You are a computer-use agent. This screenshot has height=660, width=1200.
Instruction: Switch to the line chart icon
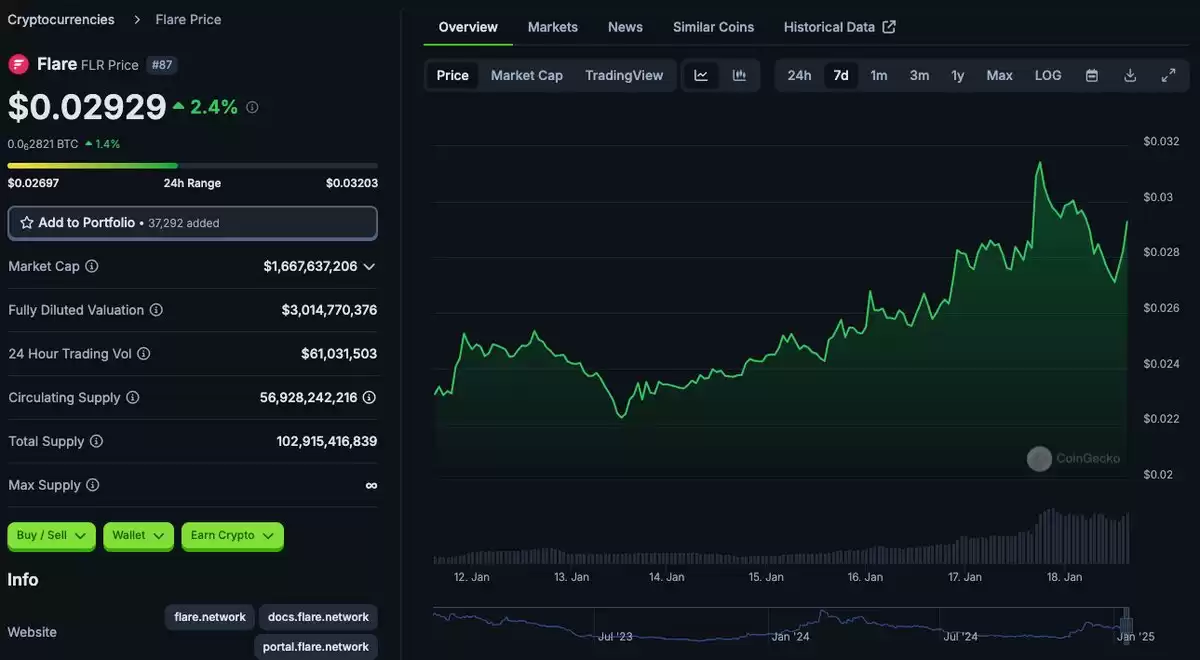701,75
